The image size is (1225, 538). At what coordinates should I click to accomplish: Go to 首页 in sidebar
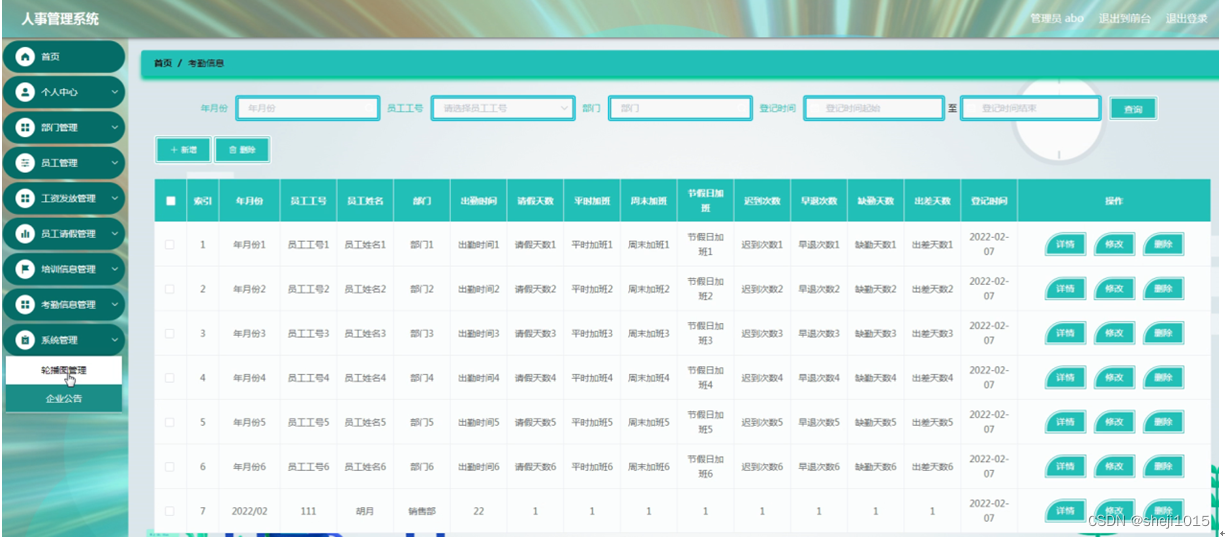pyautogui.click(x=64, y=57)
